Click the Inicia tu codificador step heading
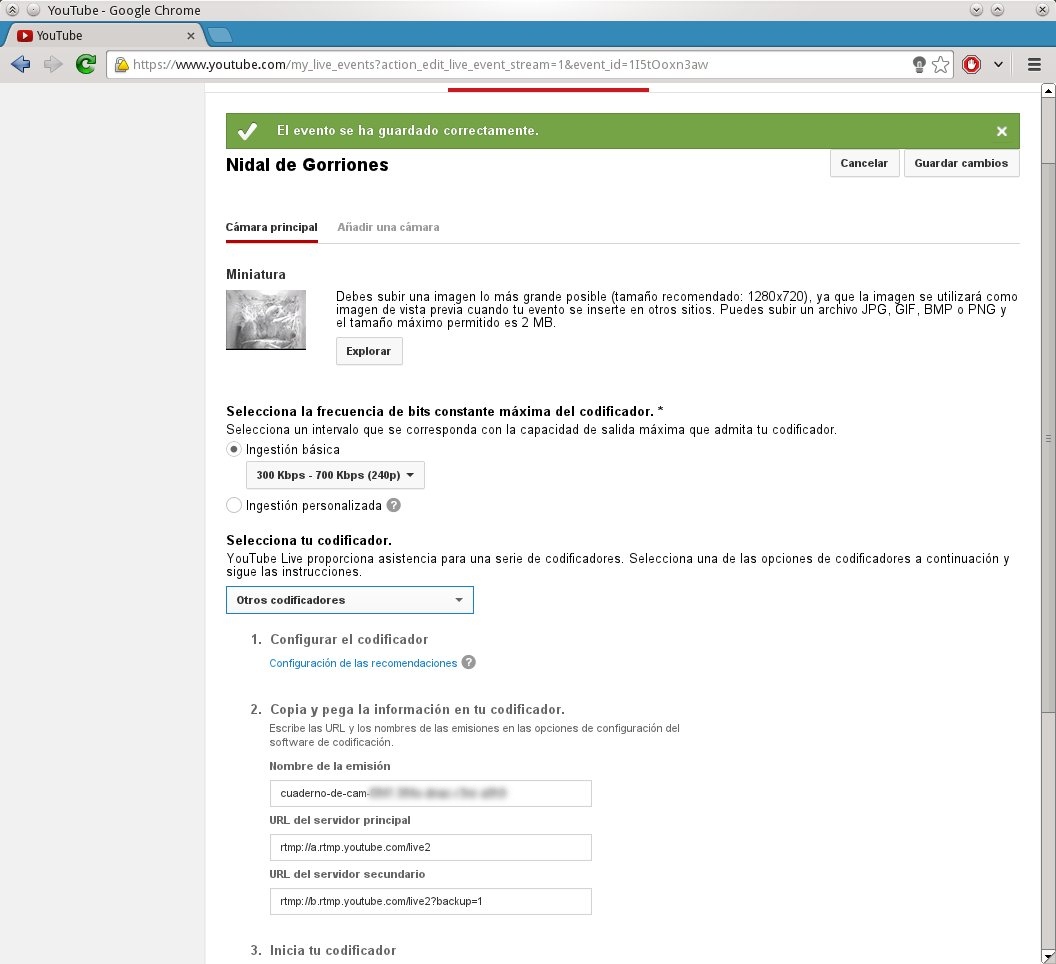This screenshot has width=1056, height=964. tap(333, 950)
